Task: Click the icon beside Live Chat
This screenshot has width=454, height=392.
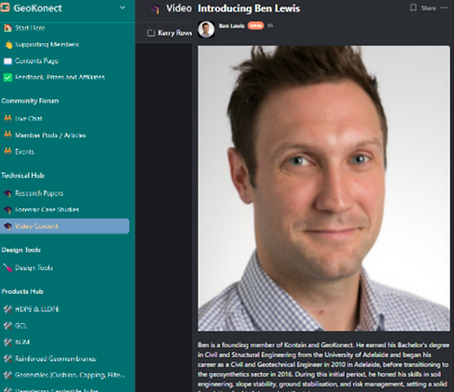Action: coord(8,118)
